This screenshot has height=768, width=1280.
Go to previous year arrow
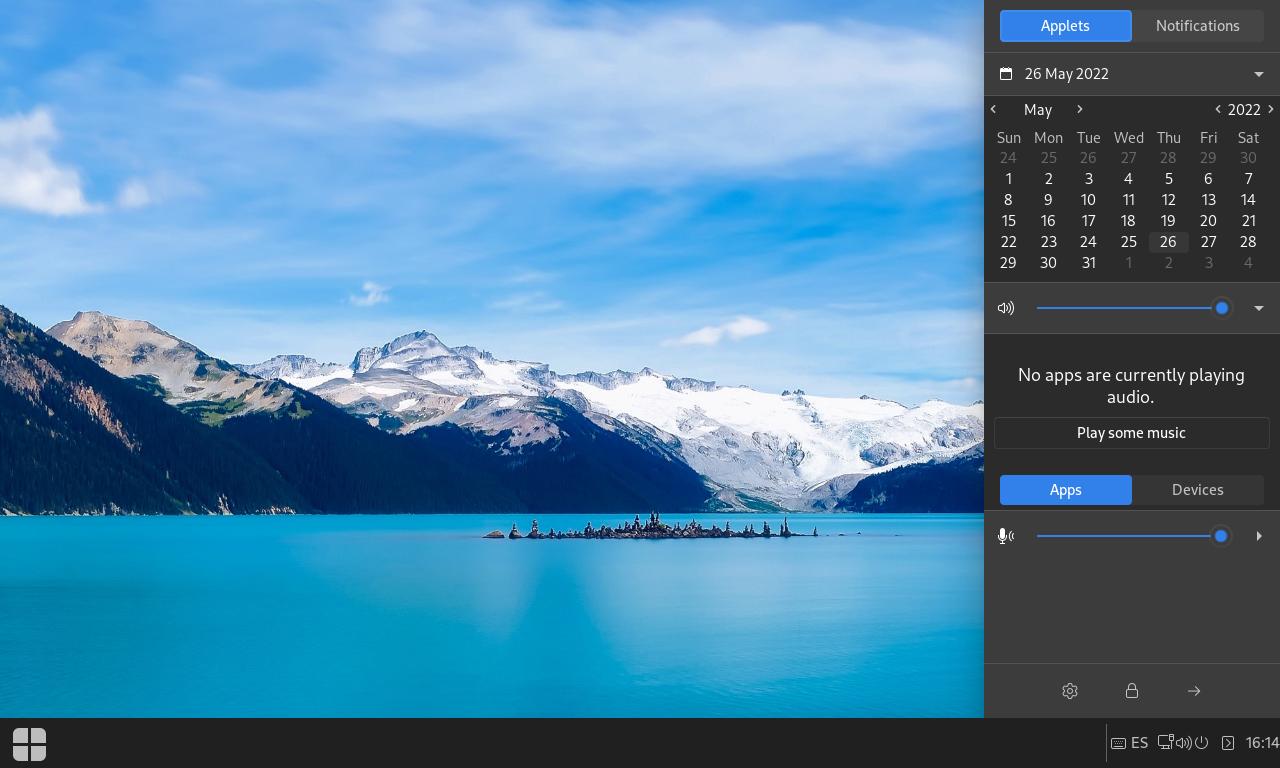coord(1218,109)
